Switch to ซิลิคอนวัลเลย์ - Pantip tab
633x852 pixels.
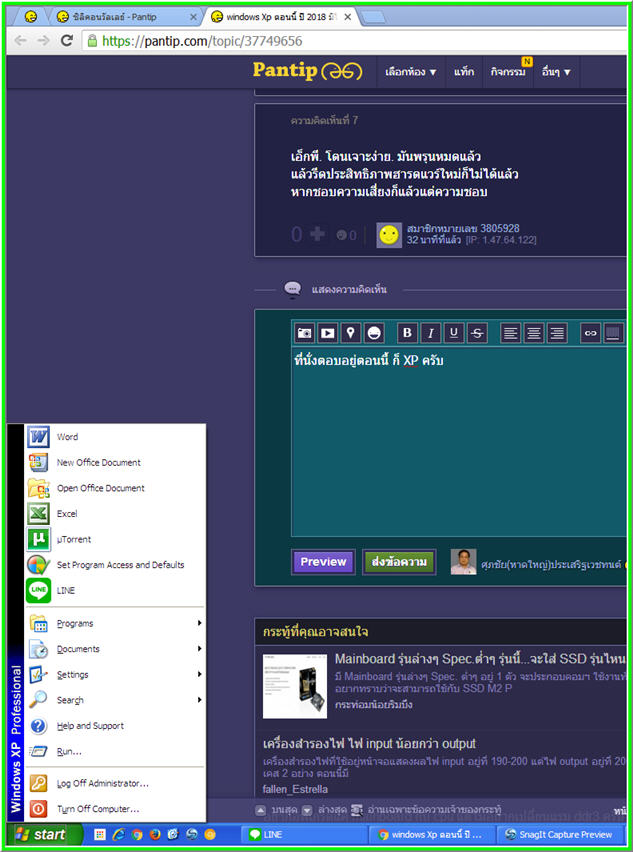(124, 17)
